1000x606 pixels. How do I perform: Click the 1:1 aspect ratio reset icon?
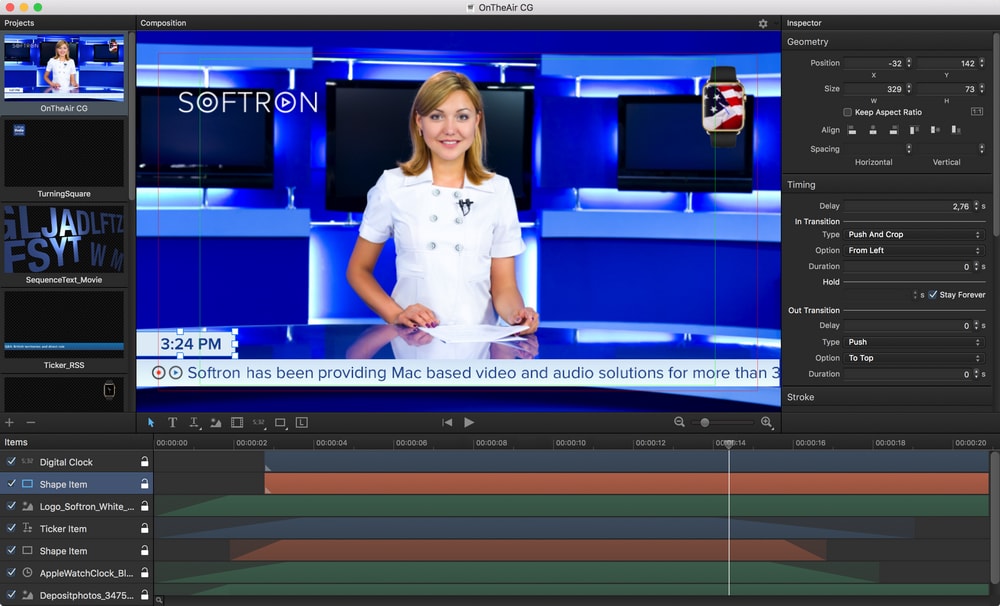(x=976, y=112)
